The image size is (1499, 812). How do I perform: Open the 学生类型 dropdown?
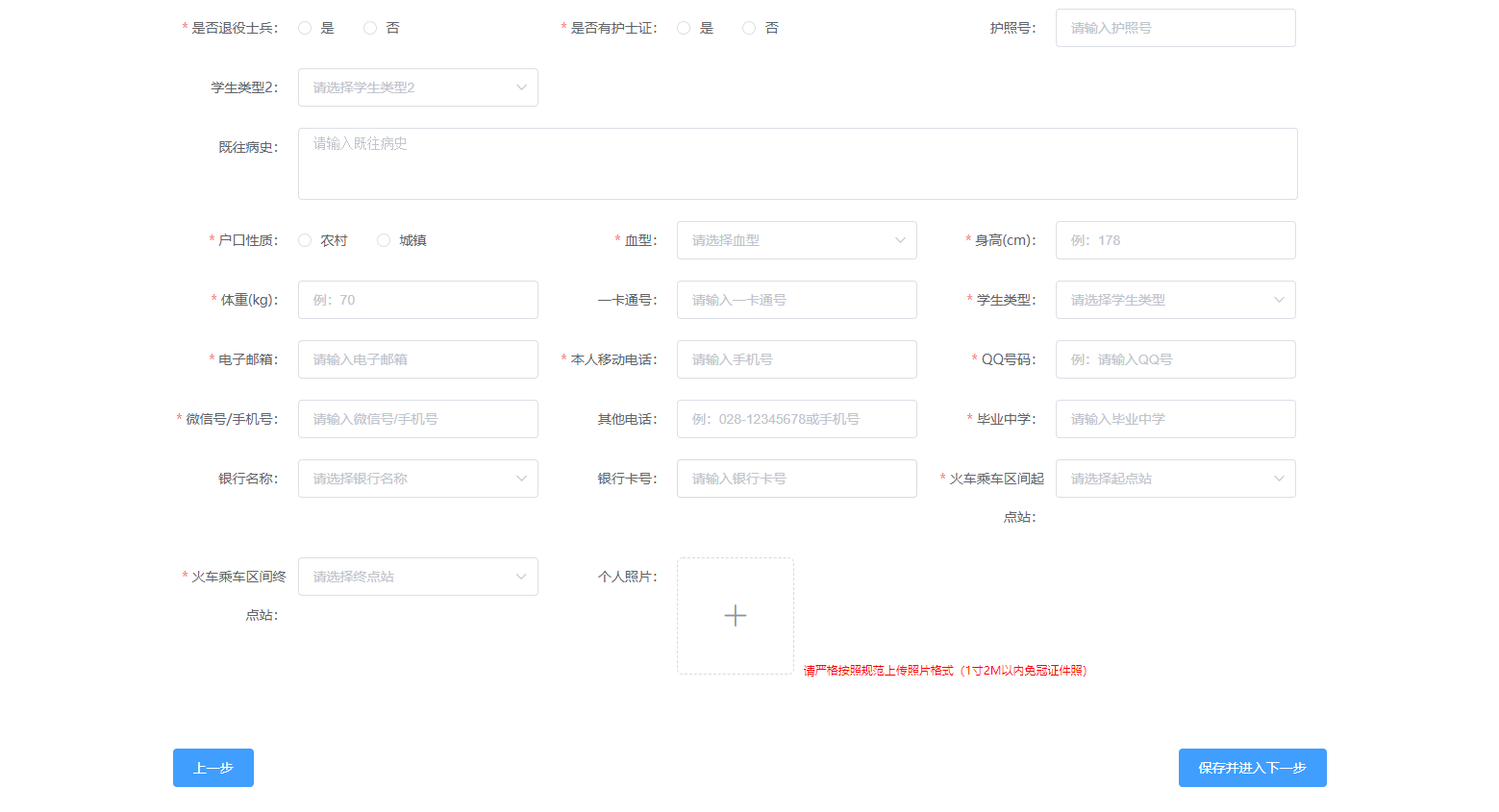[x=1175, y=300]
